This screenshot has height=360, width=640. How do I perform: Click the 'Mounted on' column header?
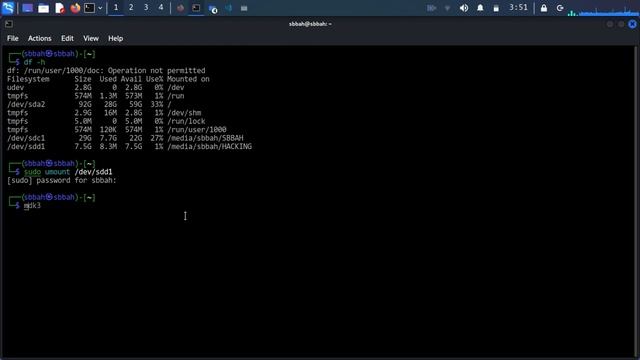pos(188,79)
